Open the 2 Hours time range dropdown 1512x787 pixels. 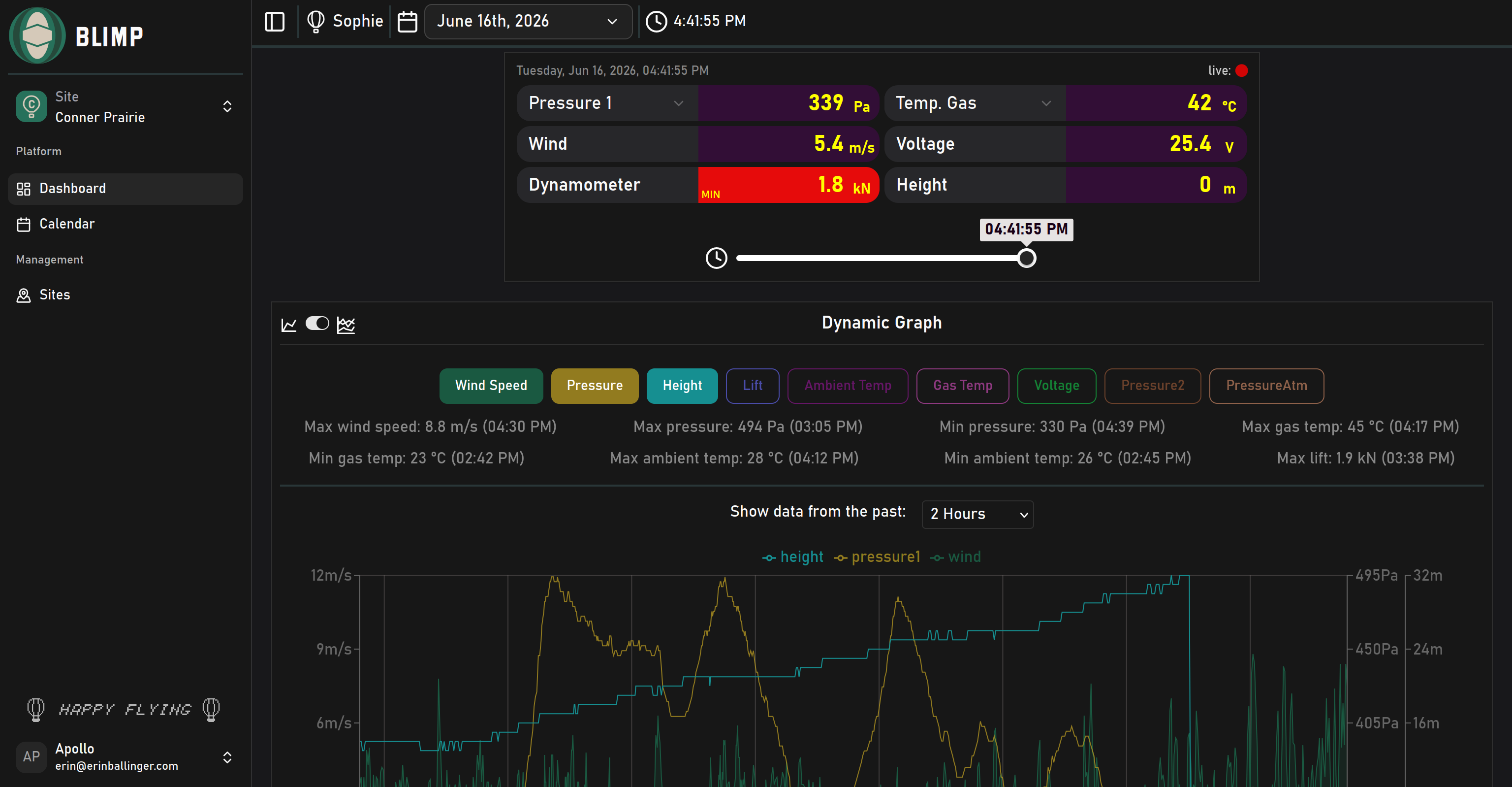[x=977, y=514]
